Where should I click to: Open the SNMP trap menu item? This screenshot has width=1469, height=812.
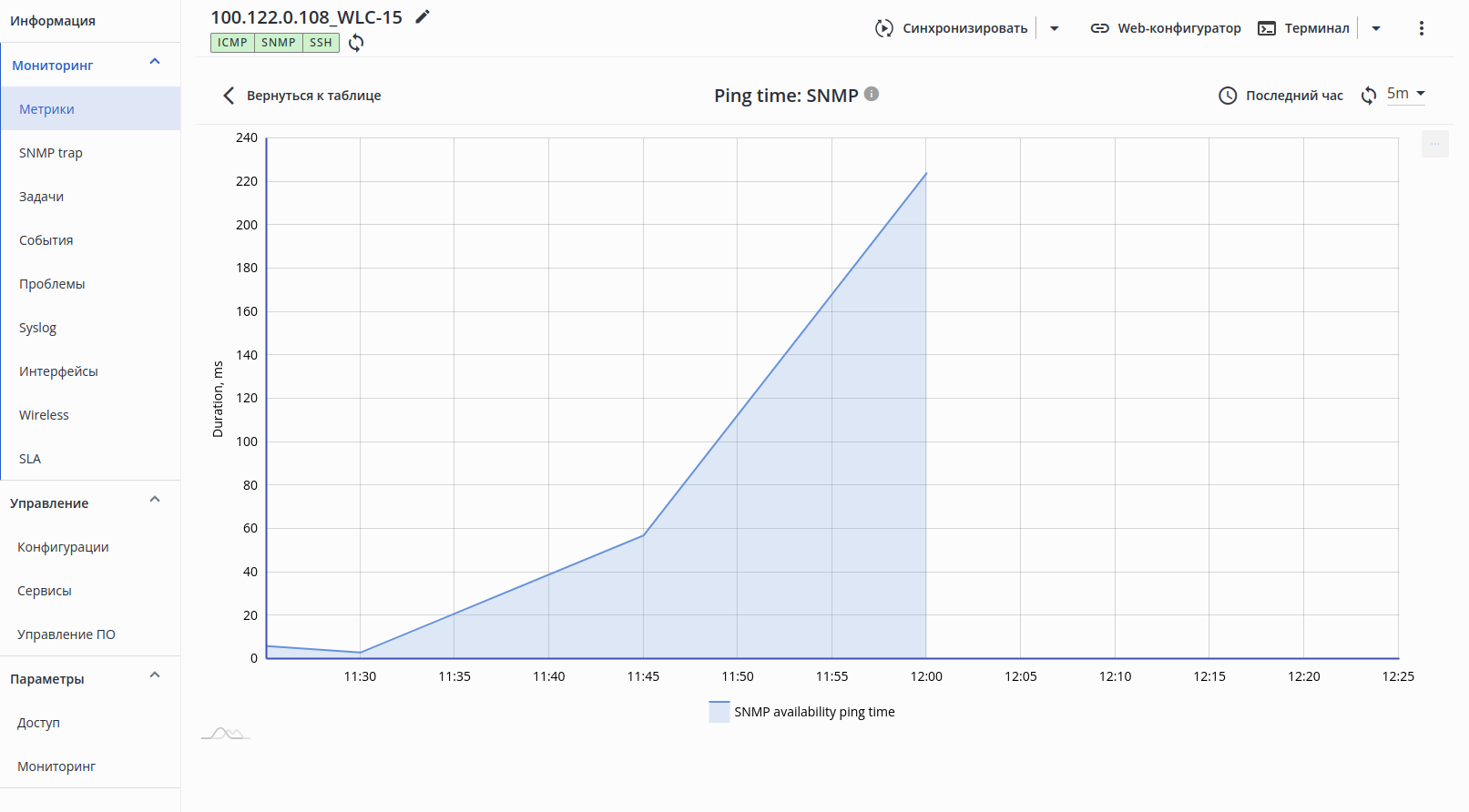pyautogui.click(x=51, y=153)
